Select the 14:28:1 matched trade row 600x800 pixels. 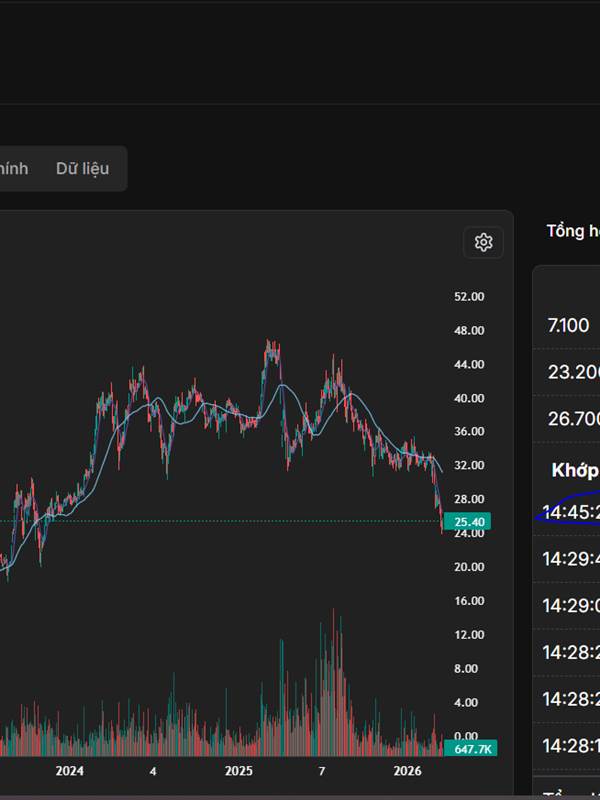(571, 745)
